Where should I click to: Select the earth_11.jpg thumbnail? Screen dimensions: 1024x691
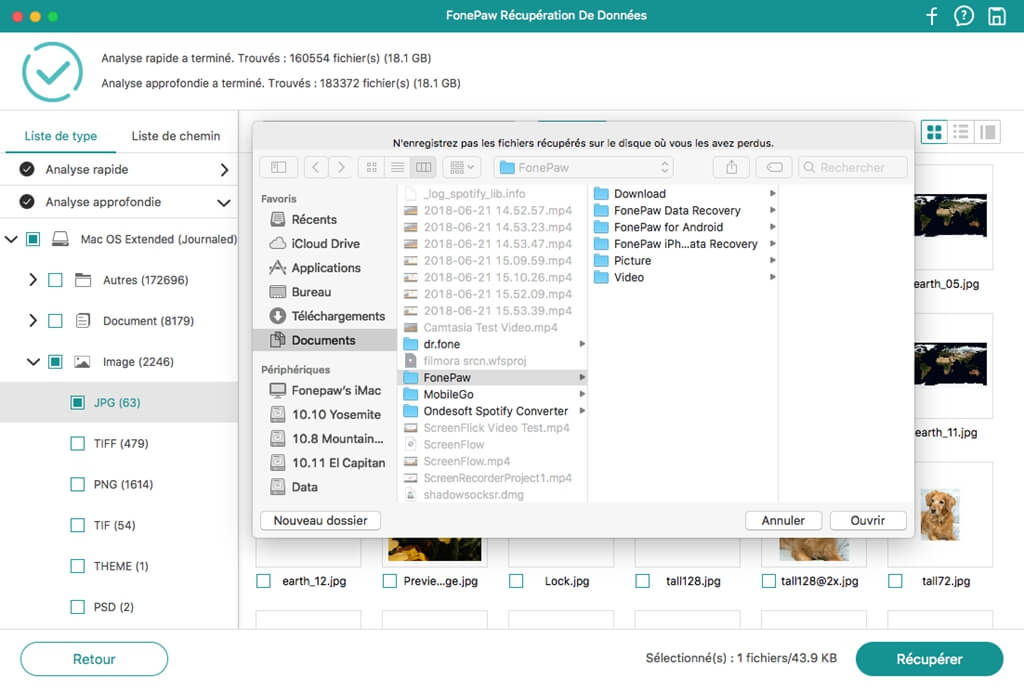click(950, 363)
